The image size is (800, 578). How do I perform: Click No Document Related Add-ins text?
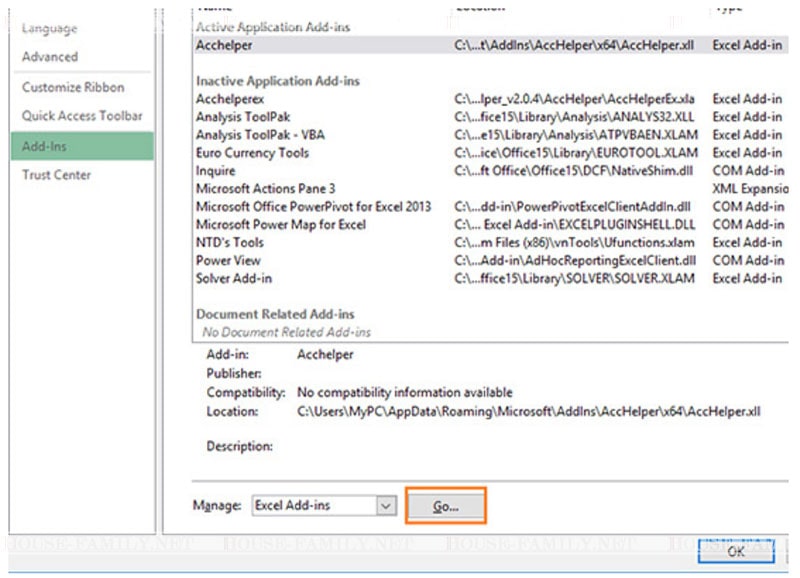pyautogui.click(x=286, y=332)
